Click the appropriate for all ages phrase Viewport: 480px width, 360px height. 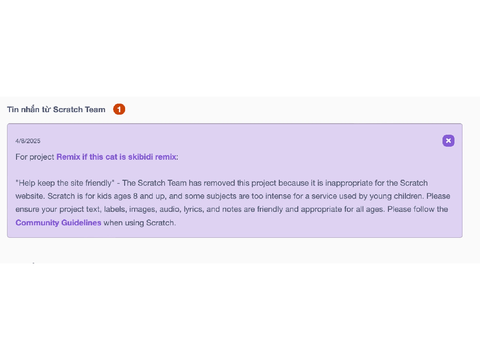[x=342, y=209]
